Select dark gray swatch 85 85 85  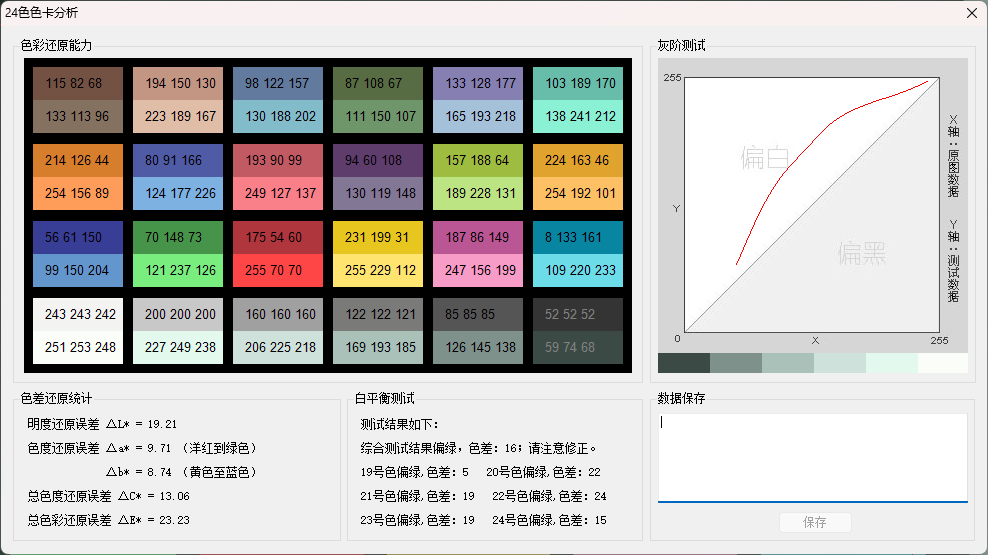[478, 314]
